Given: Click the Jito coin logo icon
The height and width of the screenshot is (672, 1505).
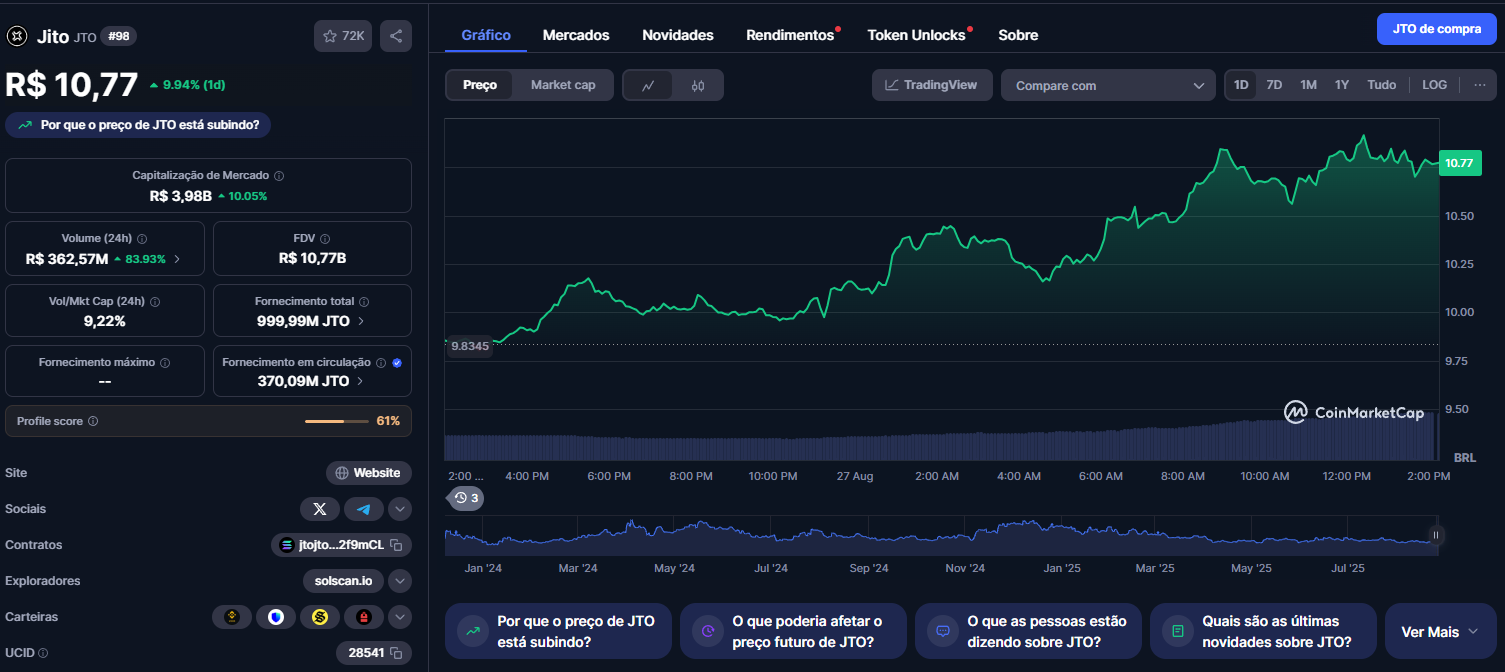Looking at the screenshot, I should (x=16, y=36).
